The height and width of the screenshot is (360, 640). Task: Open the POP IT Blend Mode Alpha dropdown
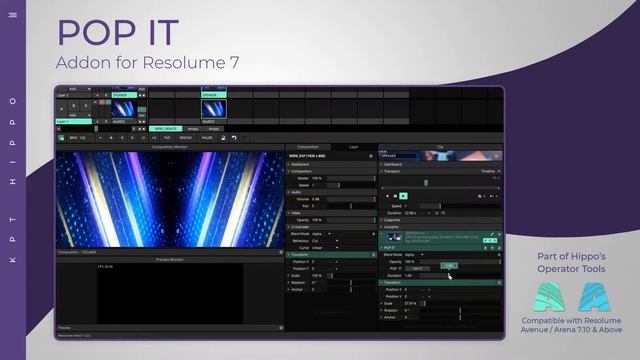point(414,255)
